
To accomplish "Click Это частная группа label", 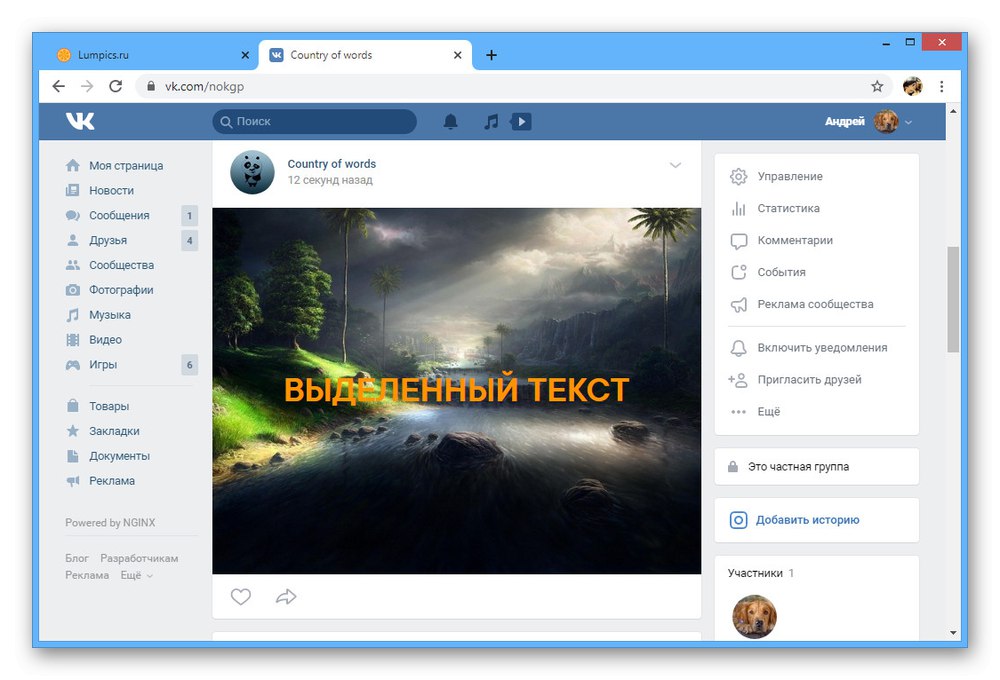I will (798, 466).
